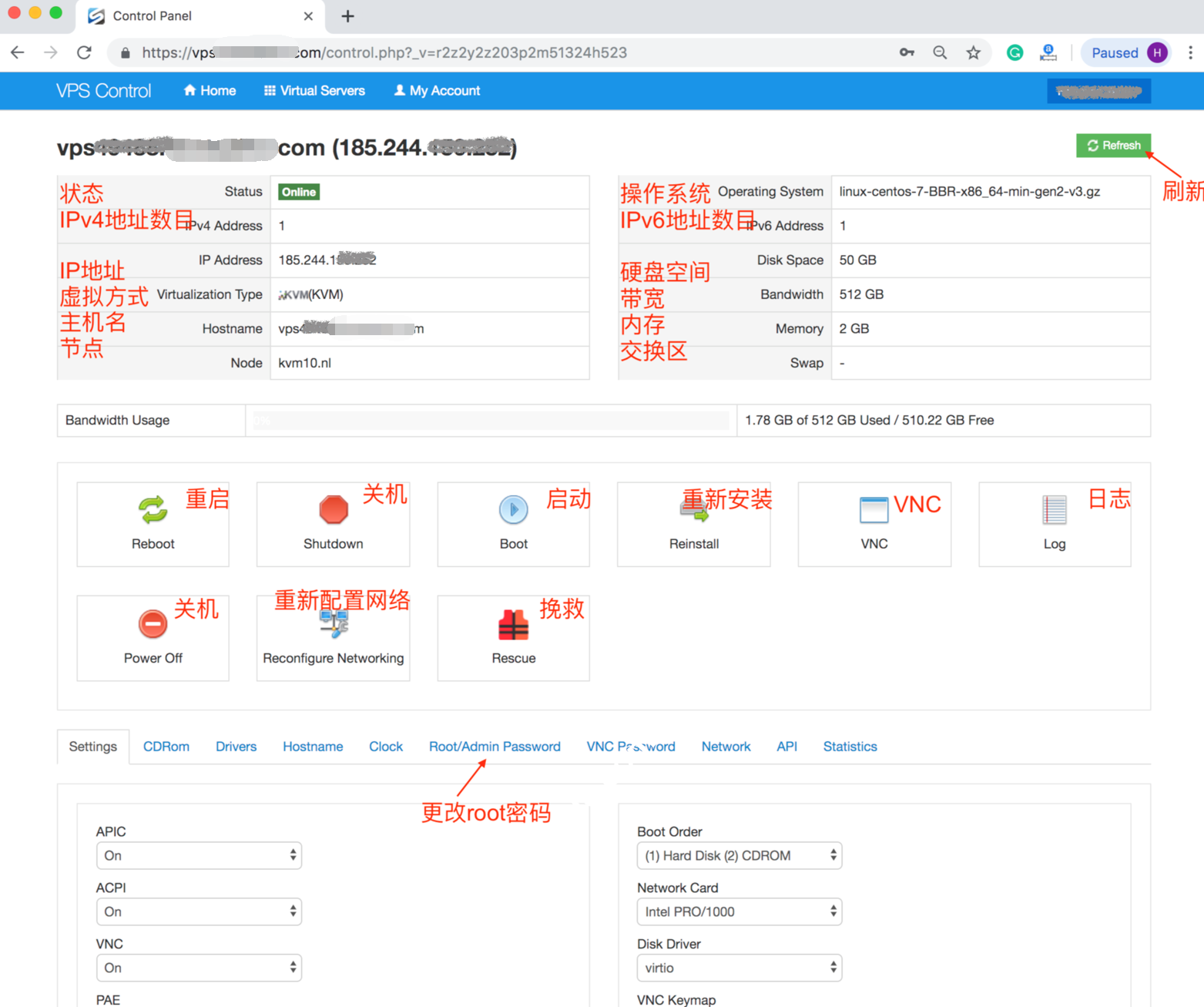1204x1007 pixels.
Task: Start the server with Boot icon
Action: 513,510
